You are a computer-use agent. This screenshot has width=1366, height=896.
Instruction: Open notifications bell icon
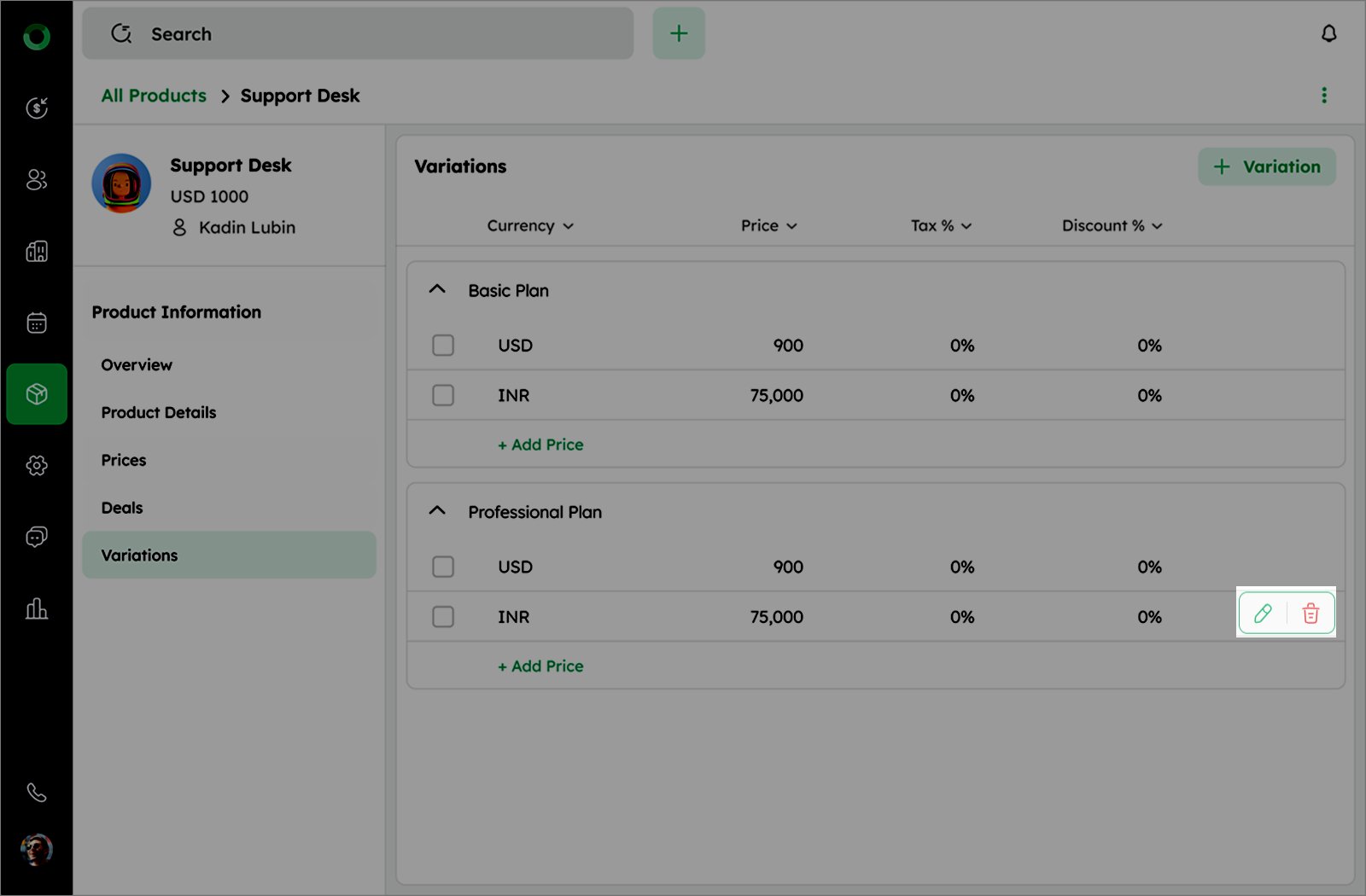point(1328,33)
